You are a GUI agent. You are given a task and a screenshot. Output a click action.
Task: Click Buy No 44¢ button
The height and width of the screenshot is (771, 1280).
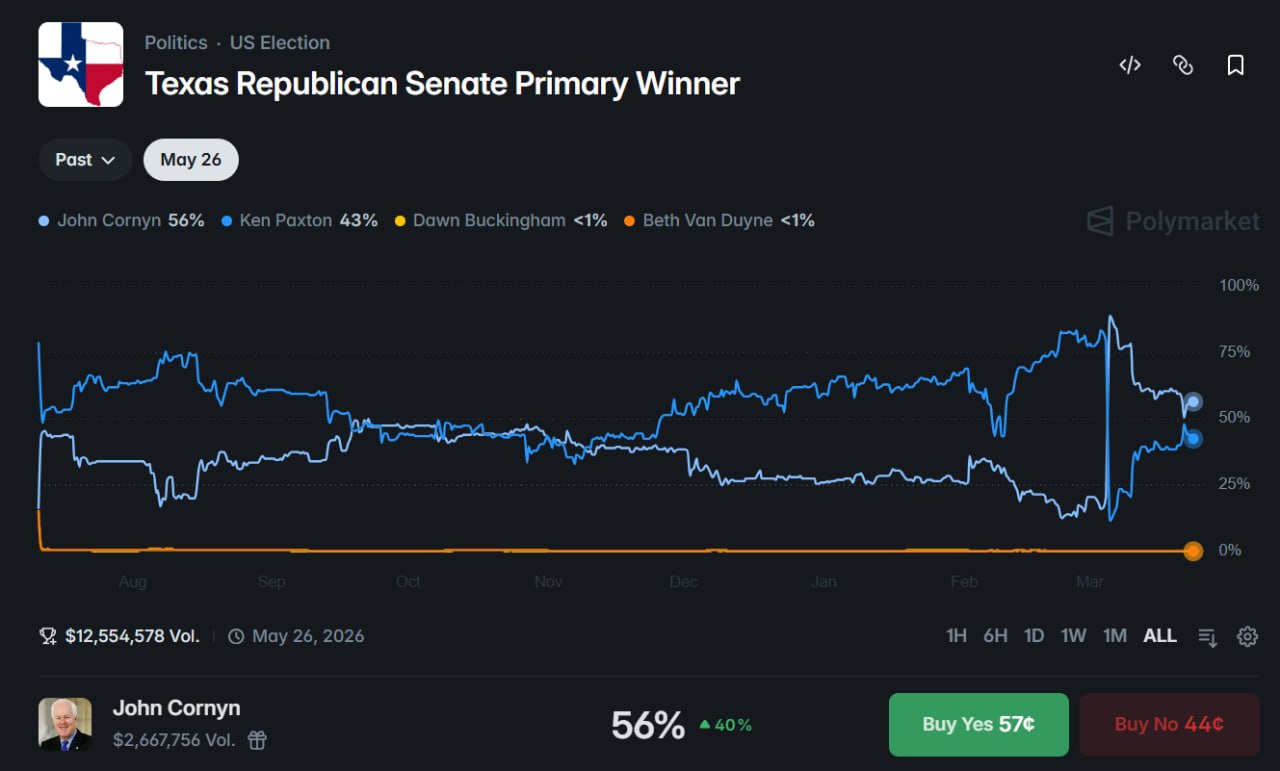[1169, 725]
